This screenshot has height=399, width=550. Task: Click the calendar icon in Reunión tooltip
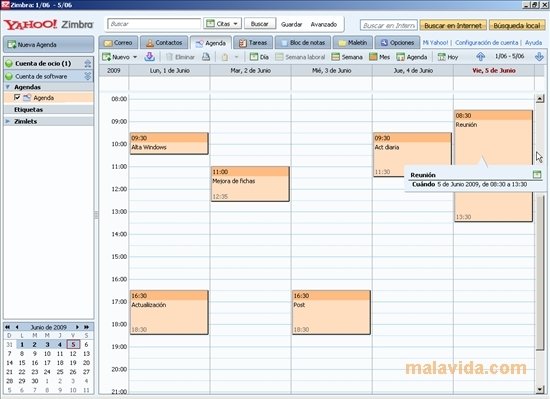537,175
